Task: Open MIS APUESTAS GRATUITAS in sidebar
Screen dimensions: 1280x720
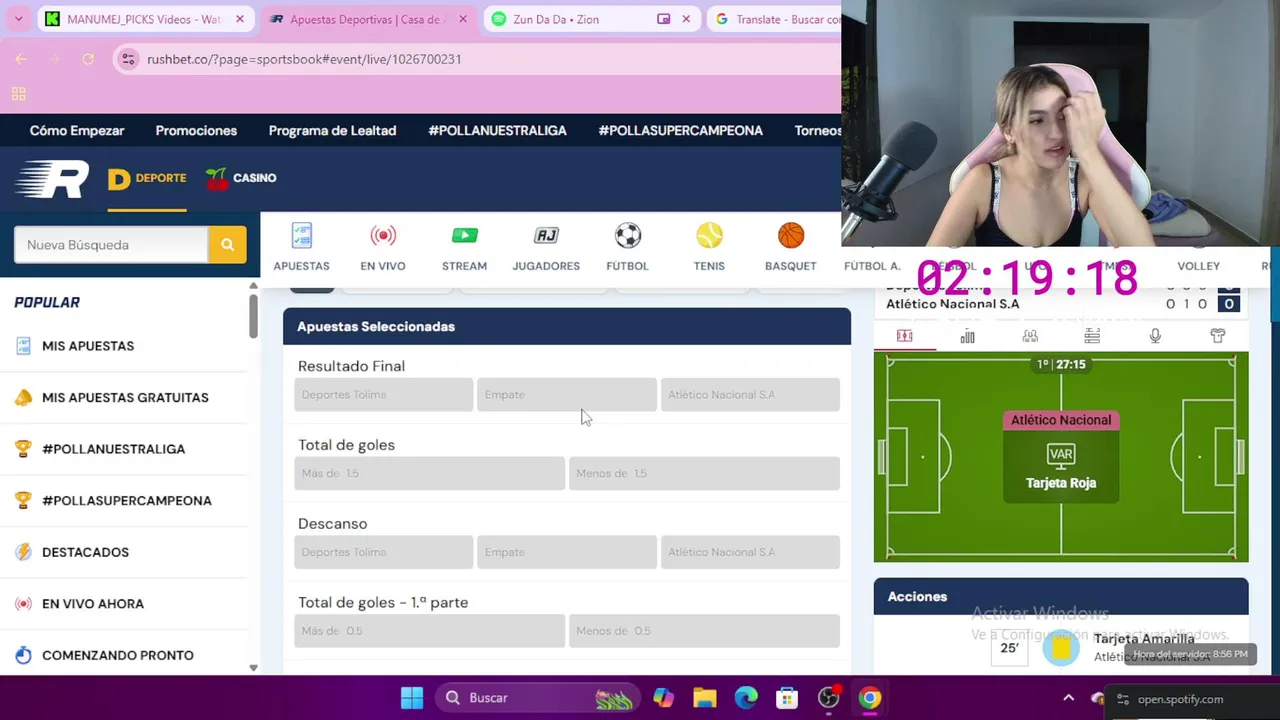Action: pos(125,397)
